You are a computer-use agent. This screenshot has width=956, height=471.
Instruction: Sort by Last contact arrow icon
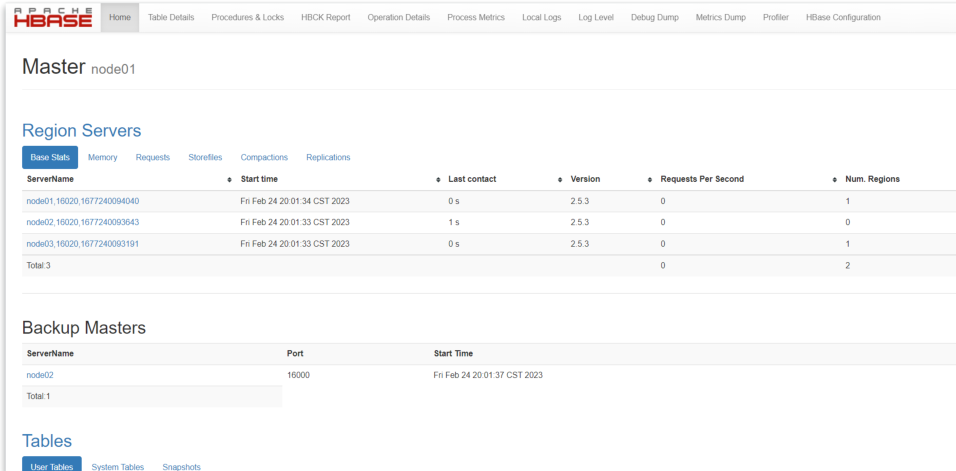coord(560,180)
